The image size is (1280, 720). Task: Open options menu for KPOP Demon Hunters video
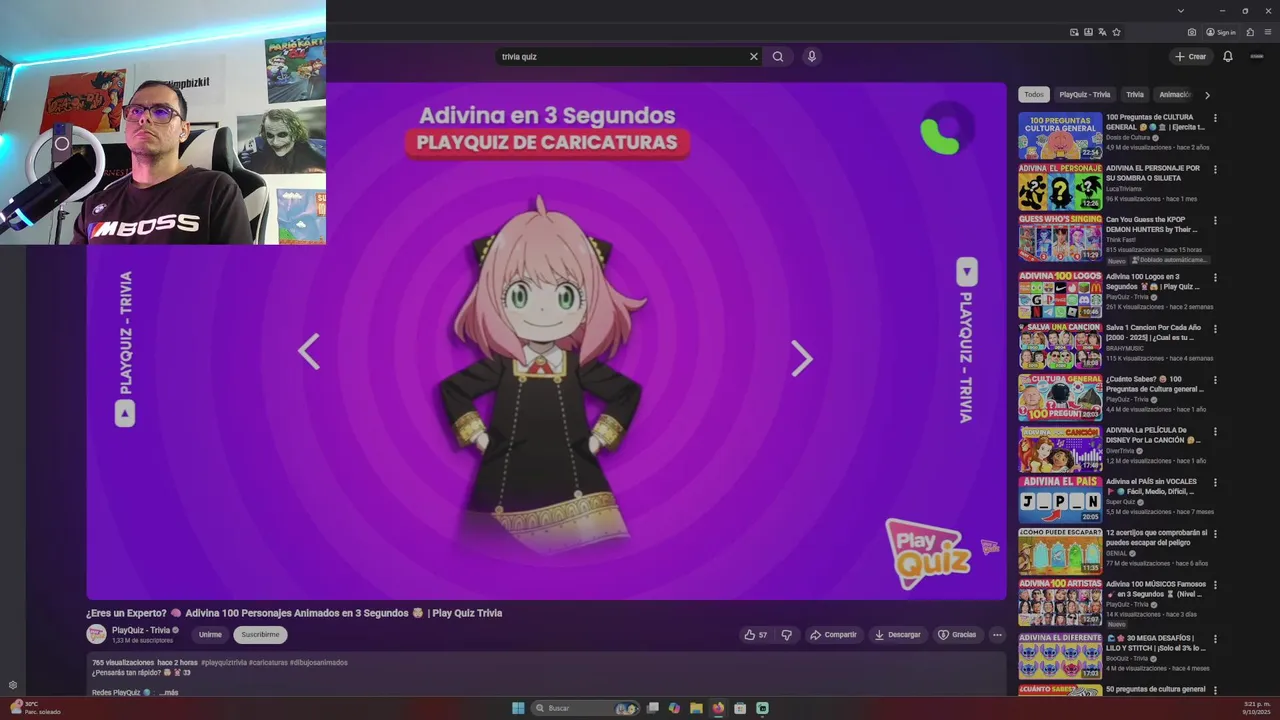pos(1215,220)
